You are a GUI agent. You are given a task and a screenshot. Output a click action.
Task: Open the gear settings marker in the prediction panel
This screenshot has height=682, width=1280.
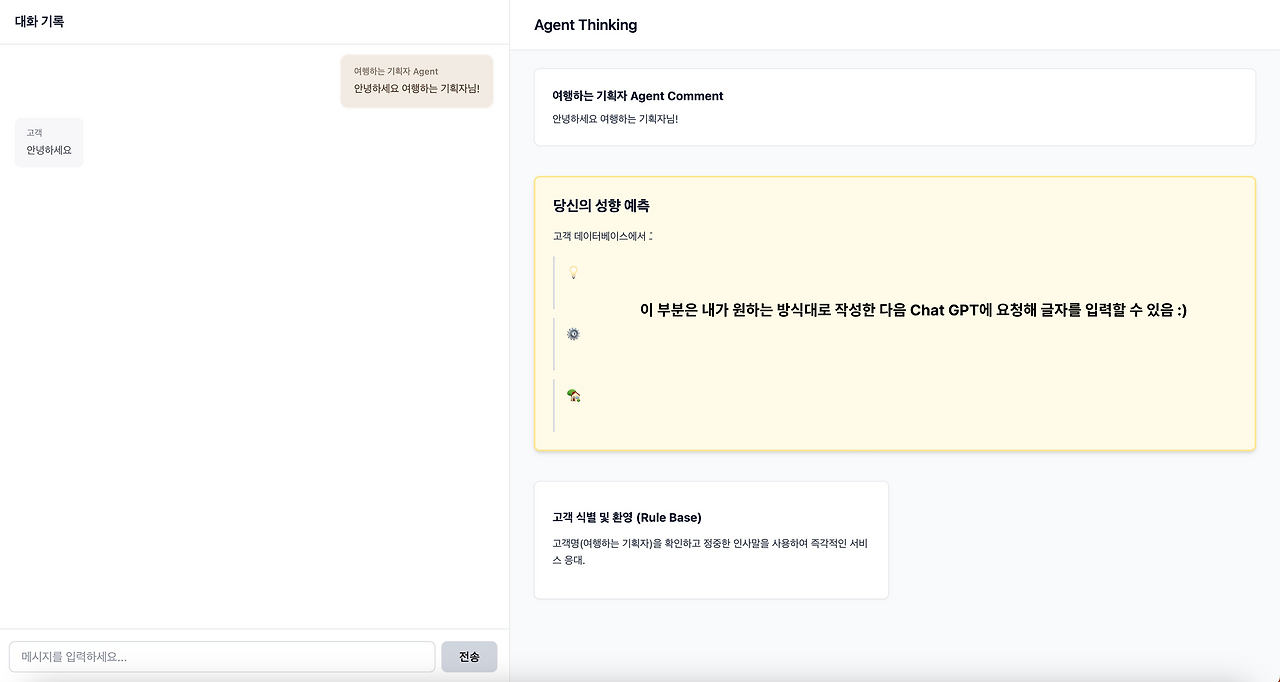click(x=572, y=333)
